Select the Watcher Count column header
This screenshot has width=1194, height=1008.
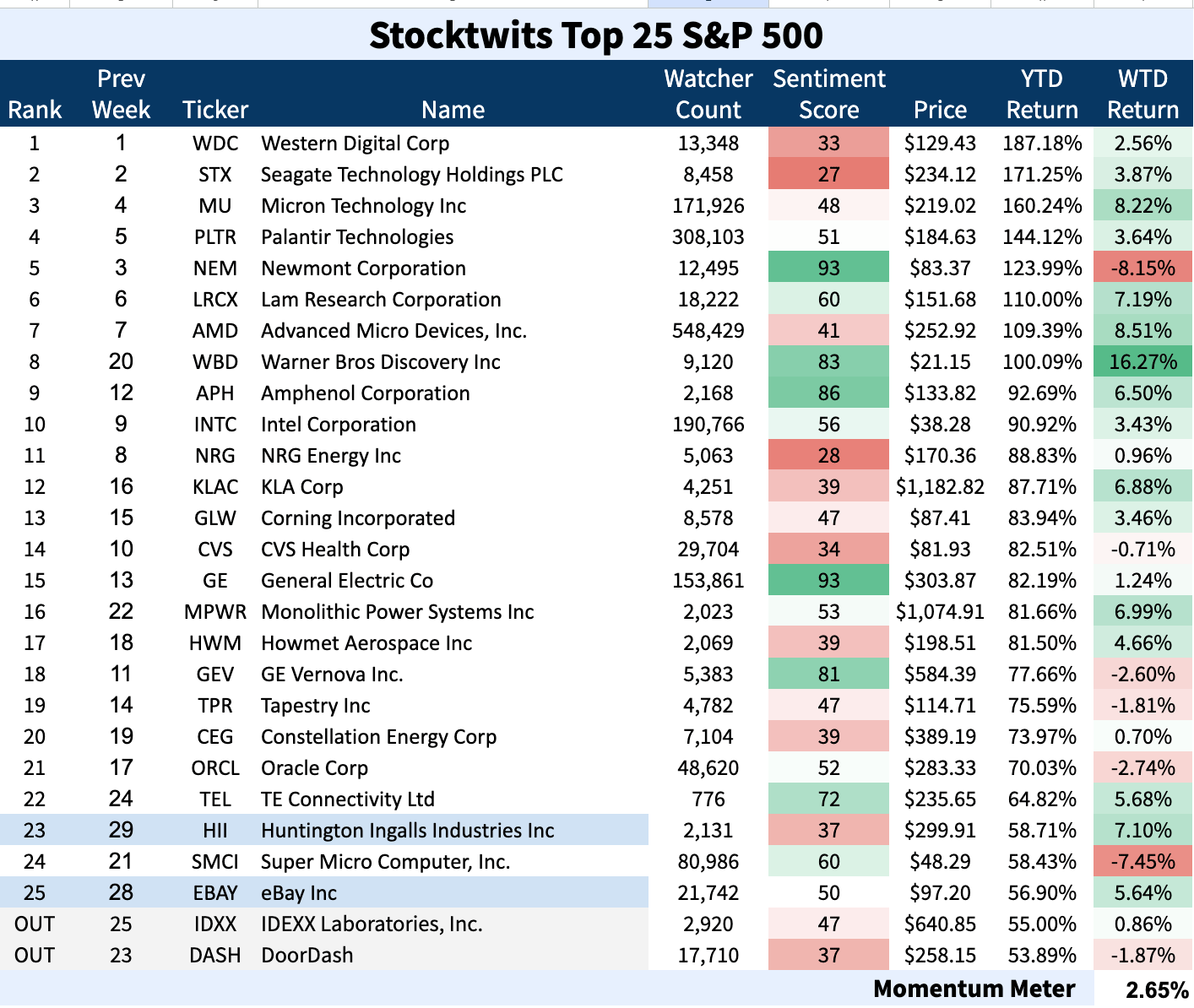708,94
